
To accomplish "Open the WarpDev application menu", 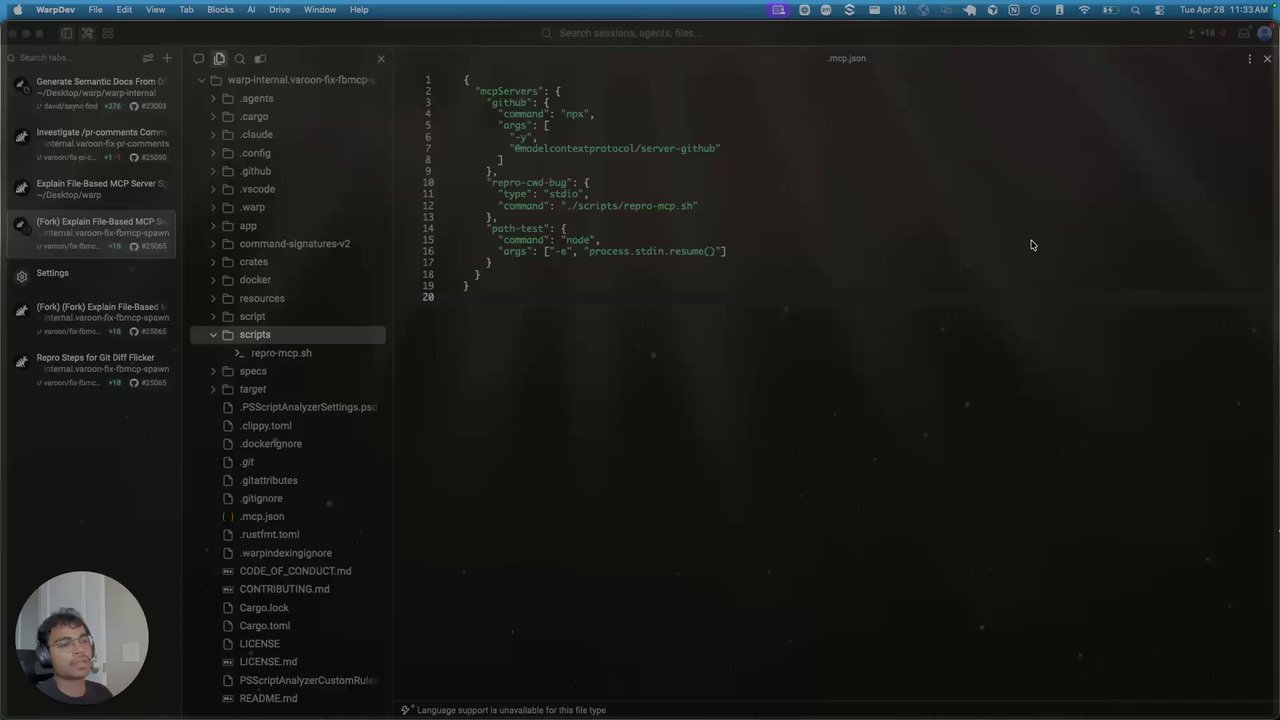I will click(55, 9).
